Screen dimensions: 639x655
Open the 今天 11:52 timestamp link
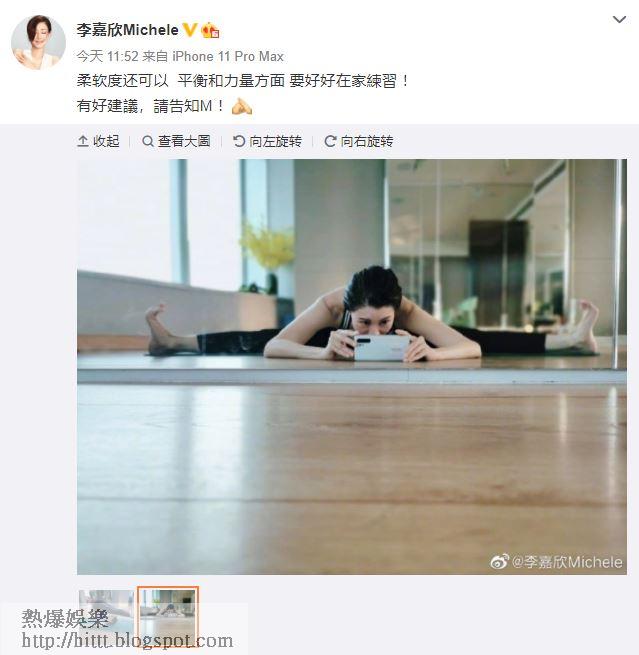click(x=107, y=56)
